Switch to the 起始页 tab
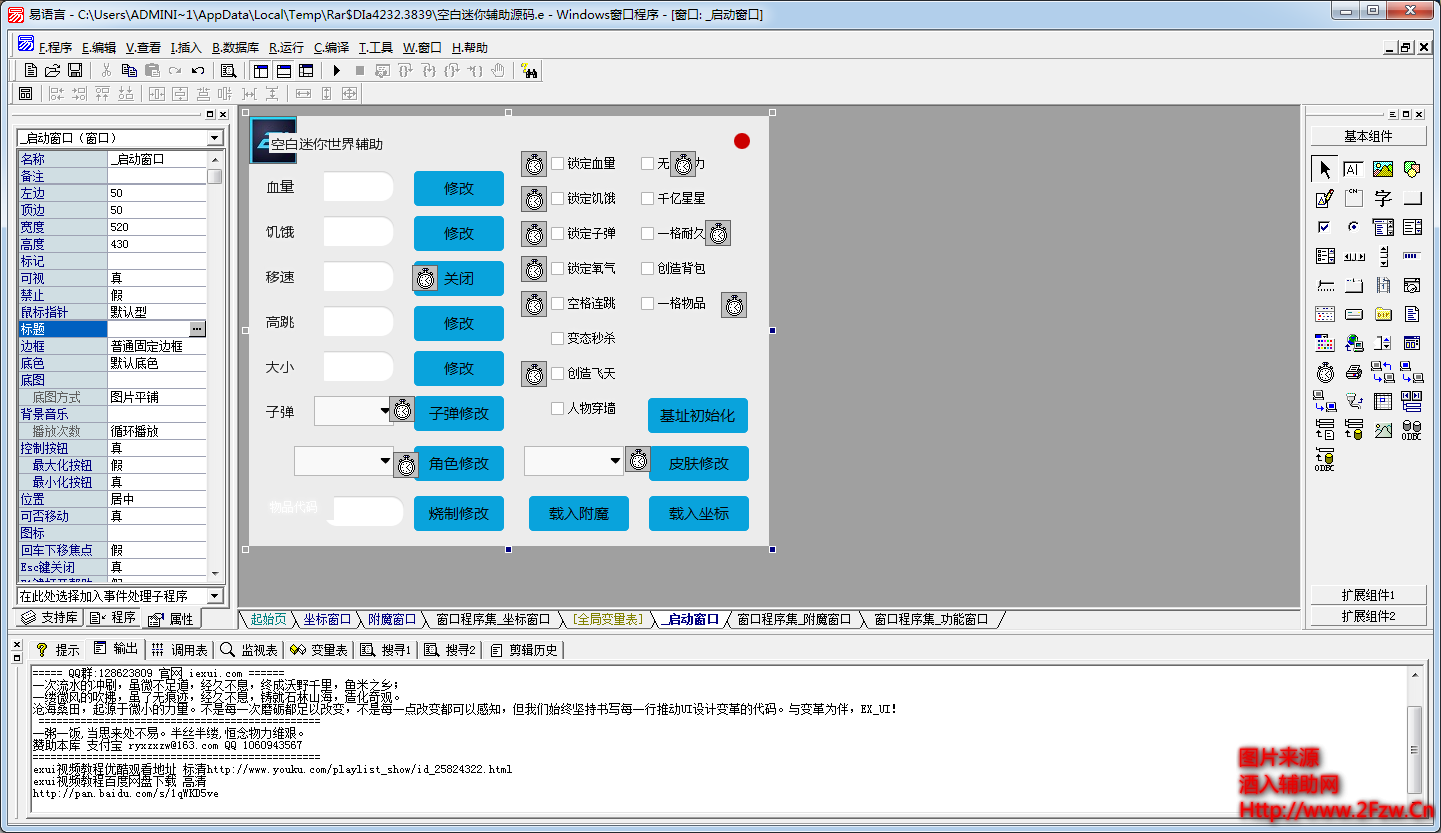 tap(268, 619)
